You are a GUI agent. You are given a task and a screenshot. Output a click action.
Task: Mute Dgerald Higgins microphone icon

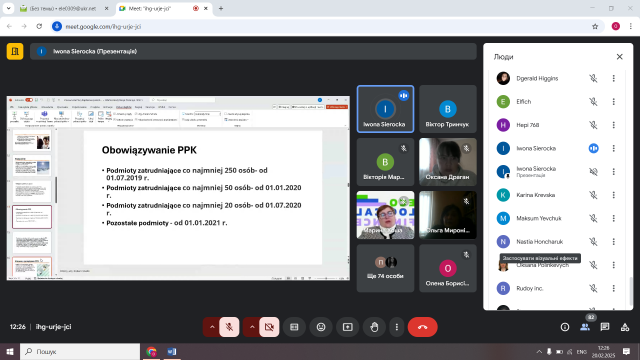[x=593, y=78]
